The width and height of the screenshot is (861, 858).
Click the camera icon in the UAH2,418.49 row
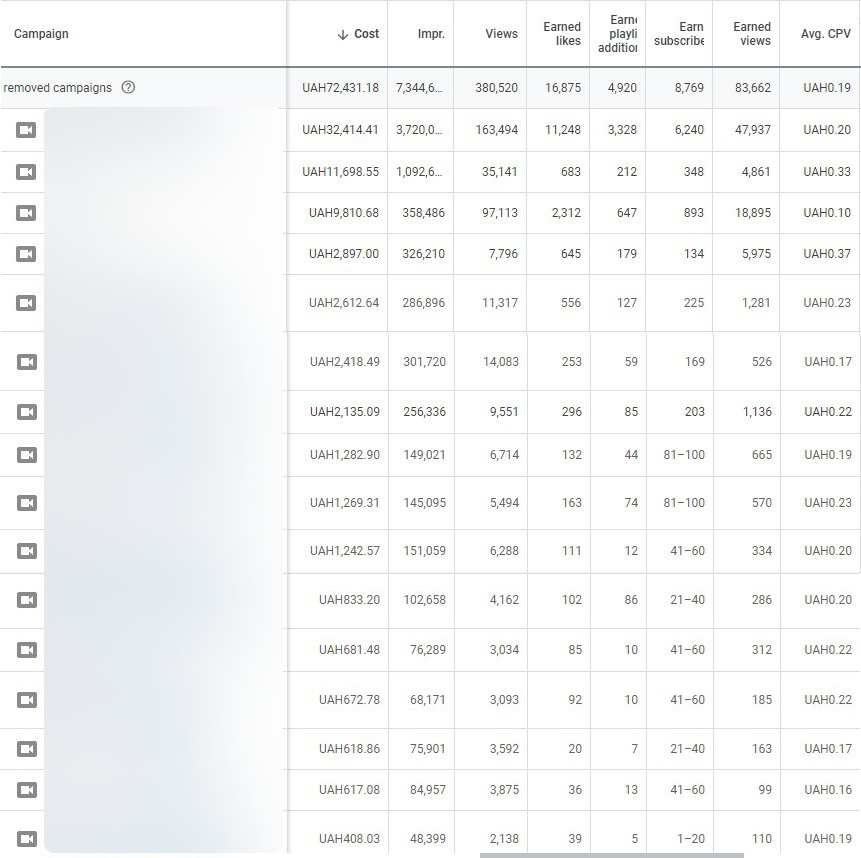click(x=27, y=362)
